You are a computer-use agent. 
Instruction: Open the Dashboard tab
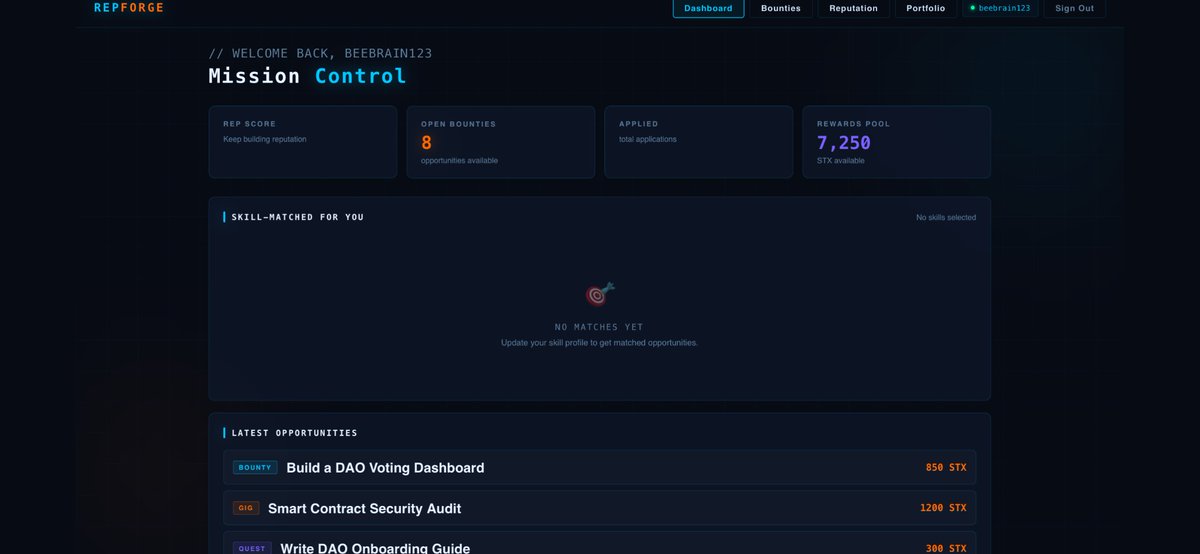pos(708,8)
